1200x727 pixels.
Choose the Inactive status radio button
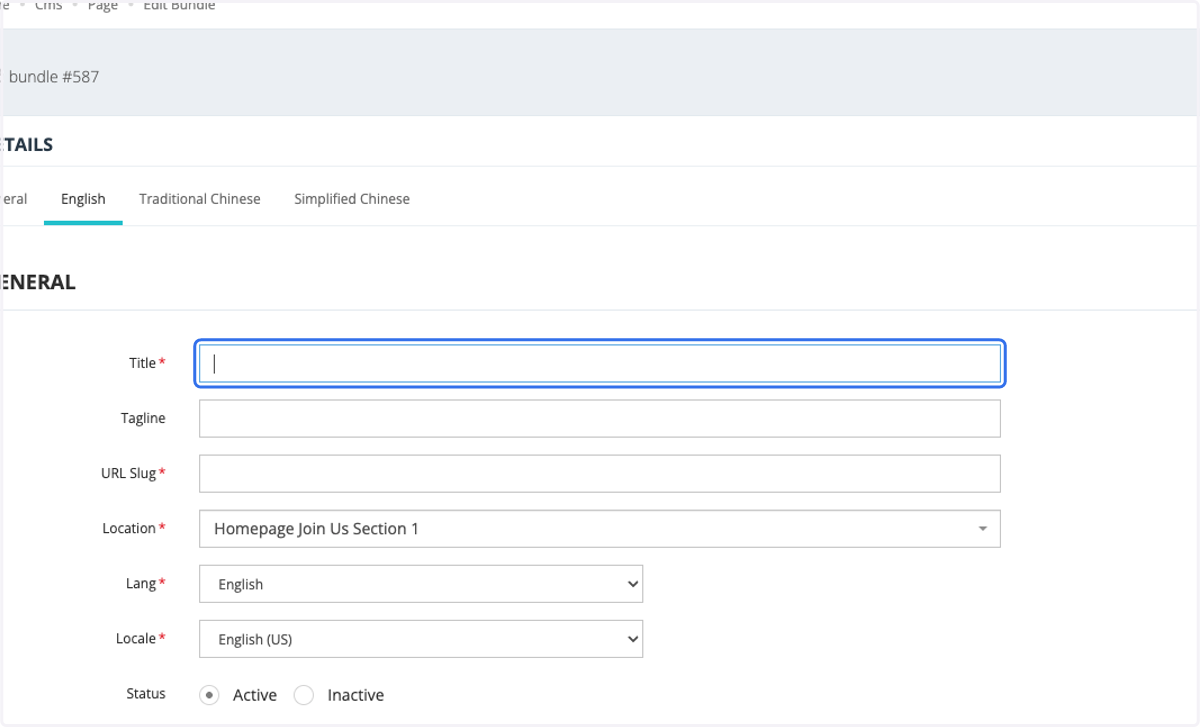[x=304, y=695]
